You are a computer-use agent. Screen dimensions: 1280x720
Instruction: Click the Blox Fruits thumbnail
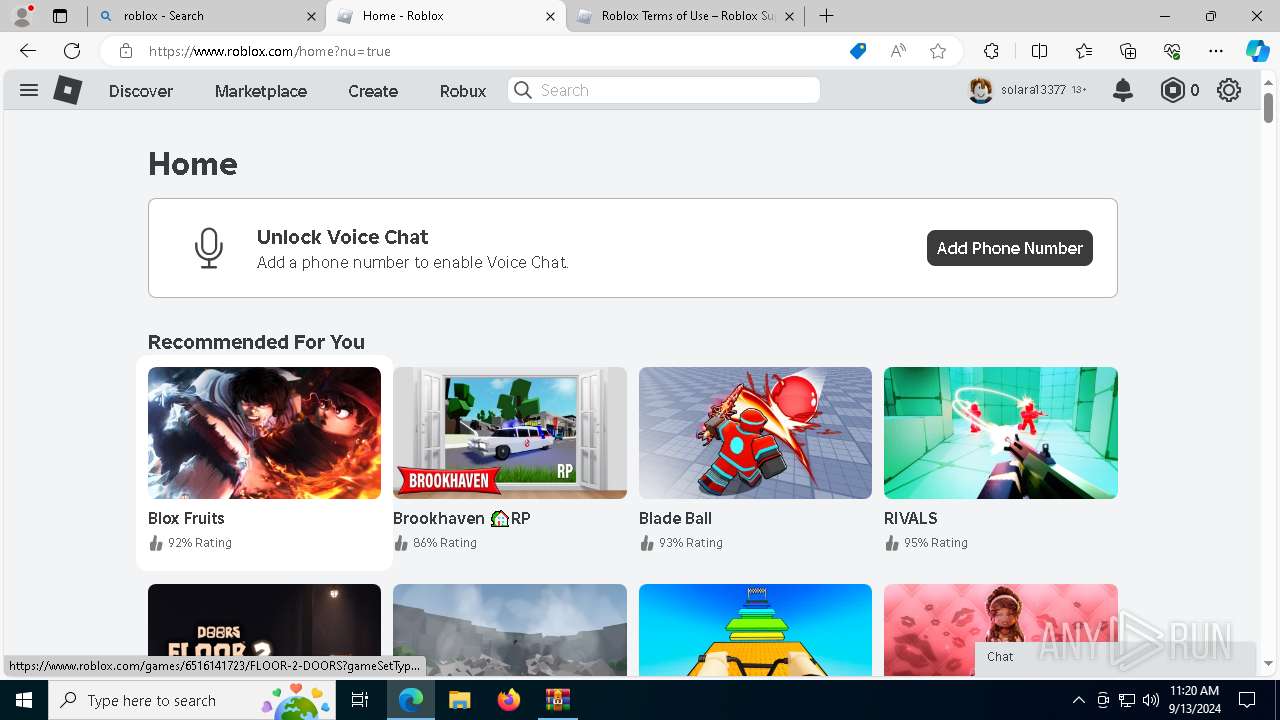pyautogui.click(x=264, y=433)
